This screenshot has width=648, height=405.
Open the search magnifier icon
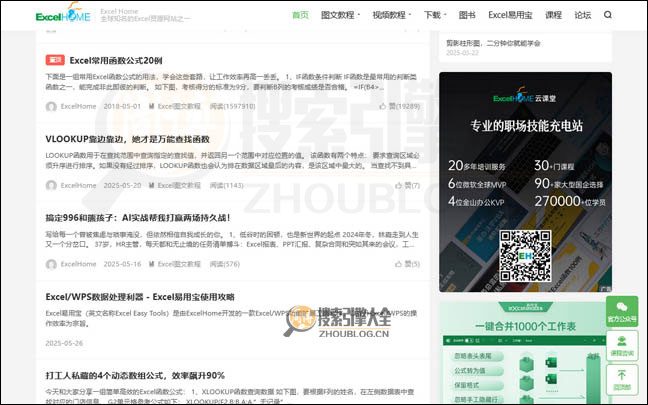pos(608,15)
